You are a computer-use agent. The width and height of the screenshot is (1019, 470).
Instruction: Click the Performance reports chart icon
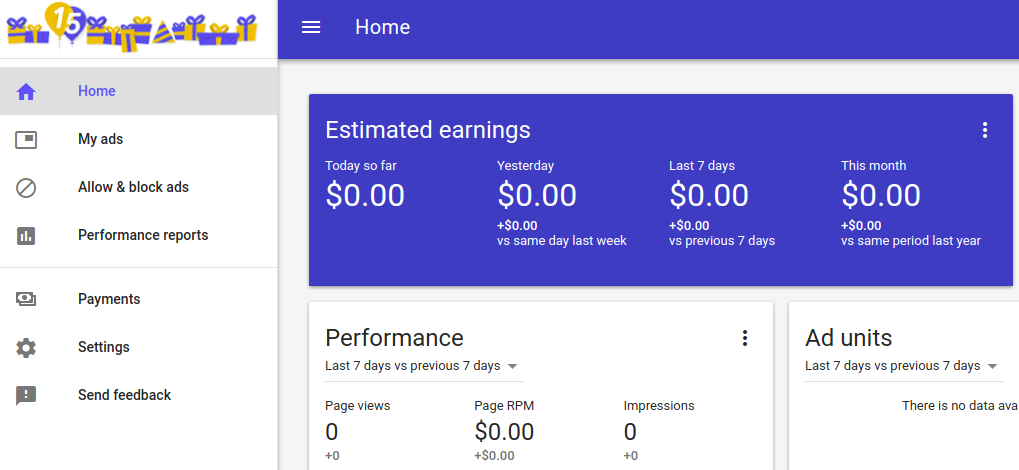coord(26,235)
